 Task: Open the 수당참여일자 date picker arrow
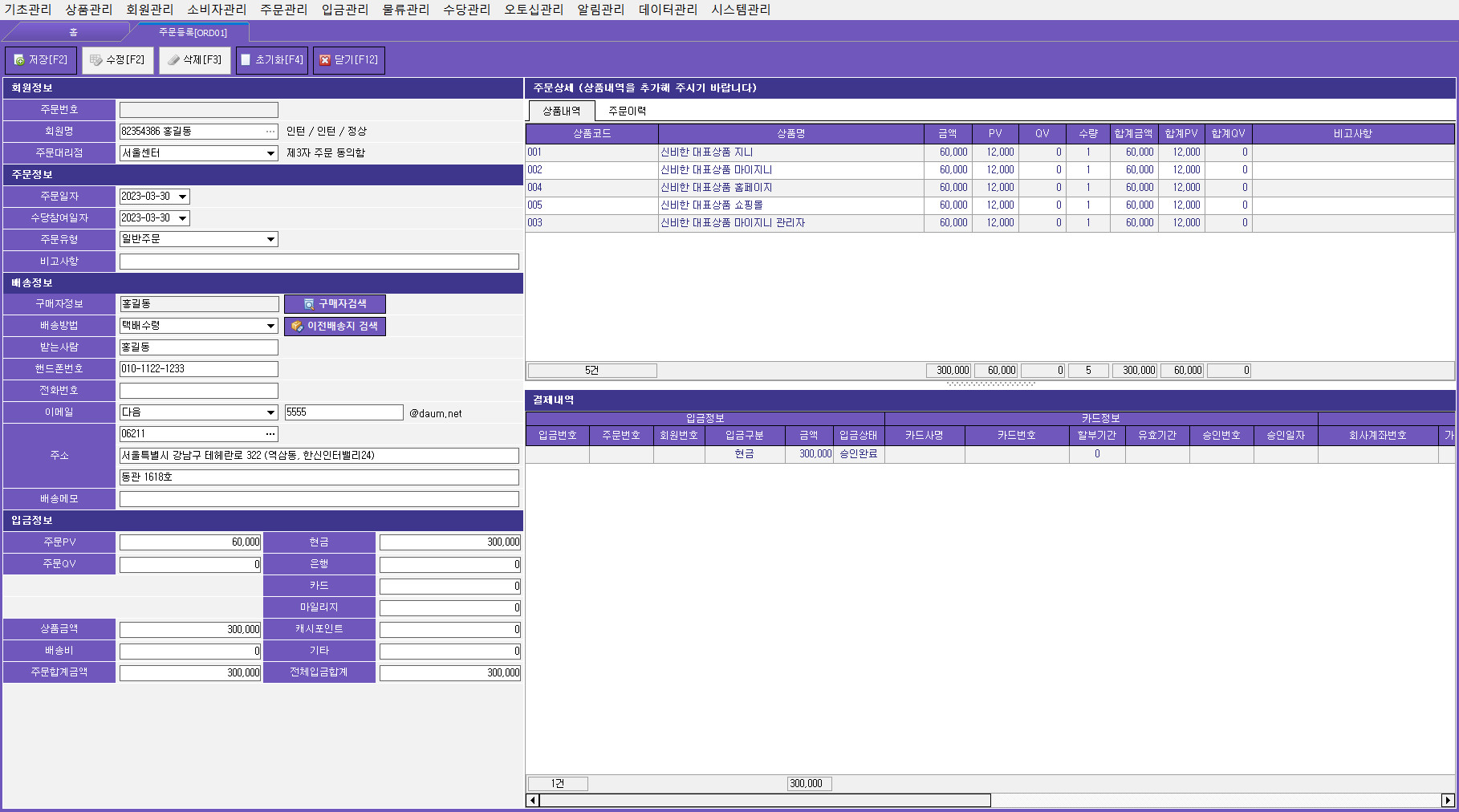click(x=183, y=218)
